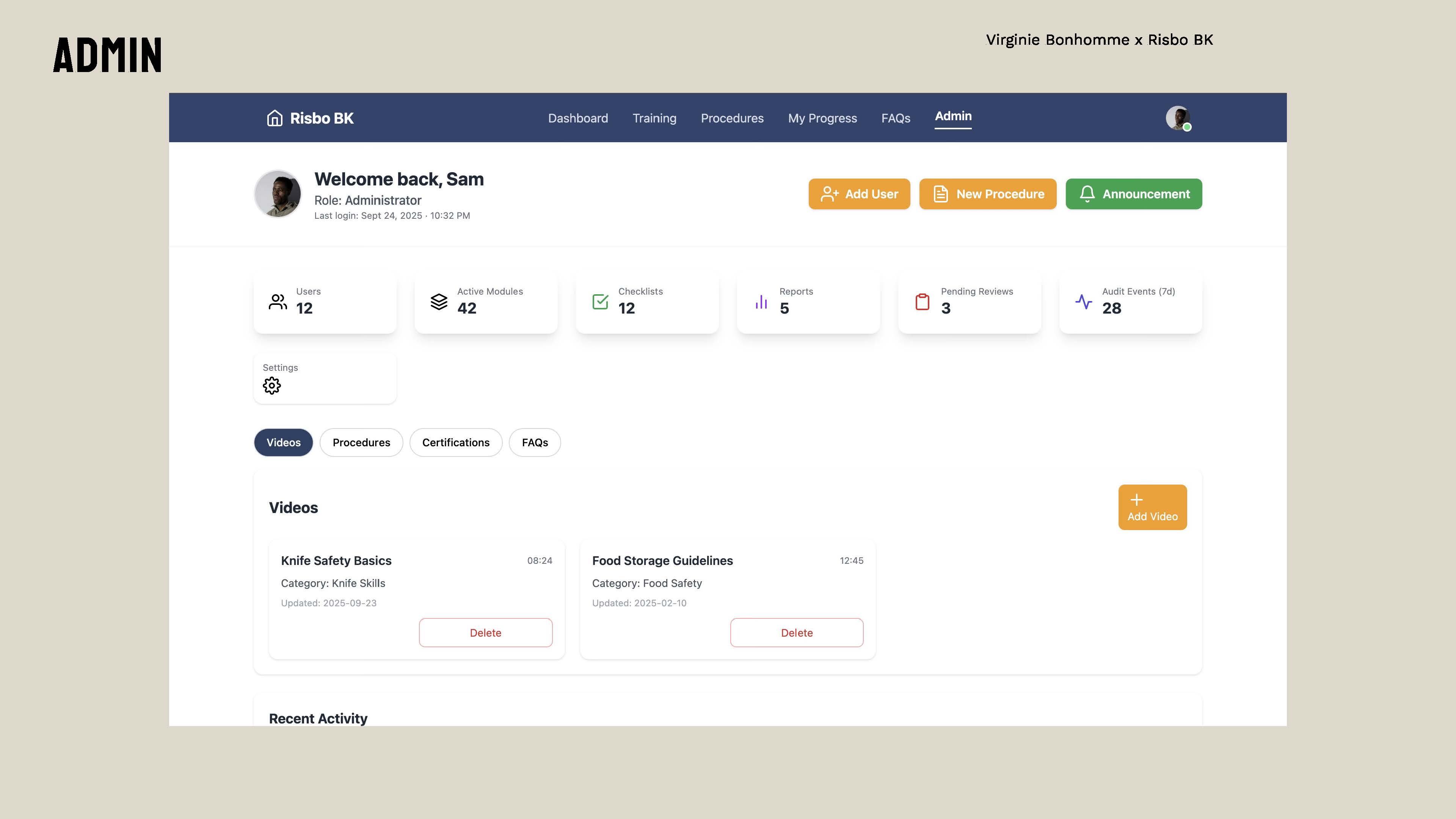Switch to the Procedures filter tab
The image size is (1456, 819).
coord(361,442)
